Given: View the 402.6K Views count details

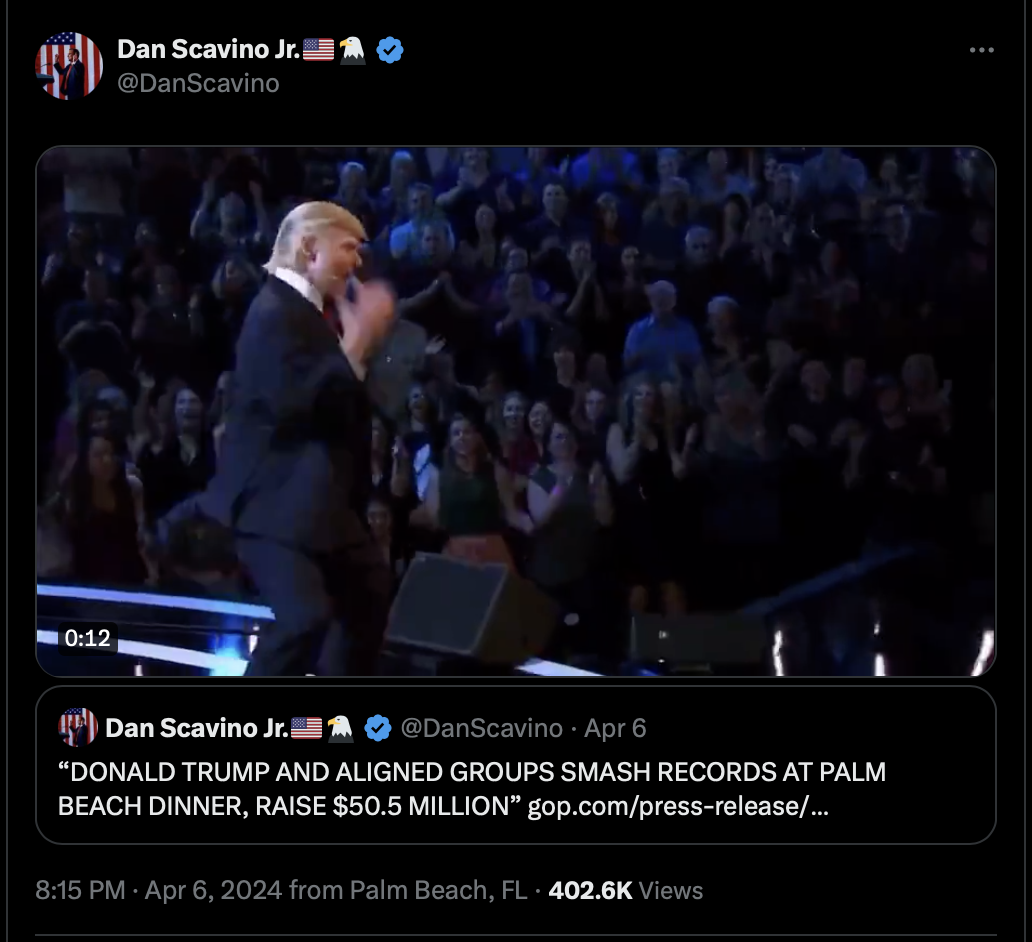Looking at the screenshot, I should click(625, 891).
